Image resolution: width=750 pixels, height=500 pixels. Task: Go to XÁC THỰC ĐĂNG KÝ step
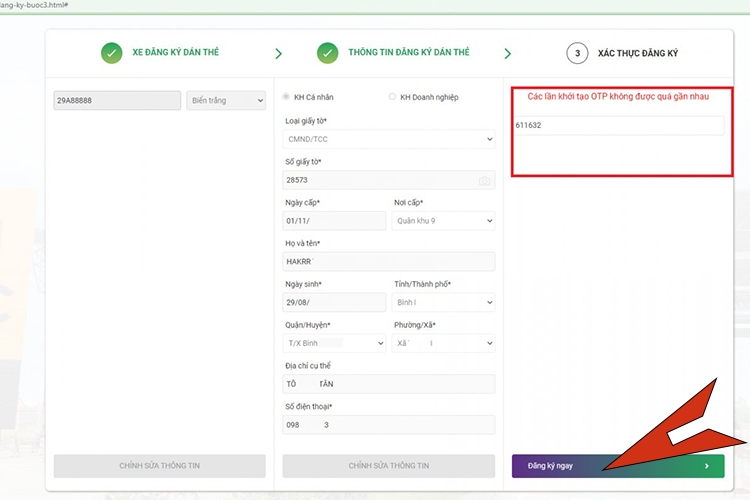pos(638,53)
